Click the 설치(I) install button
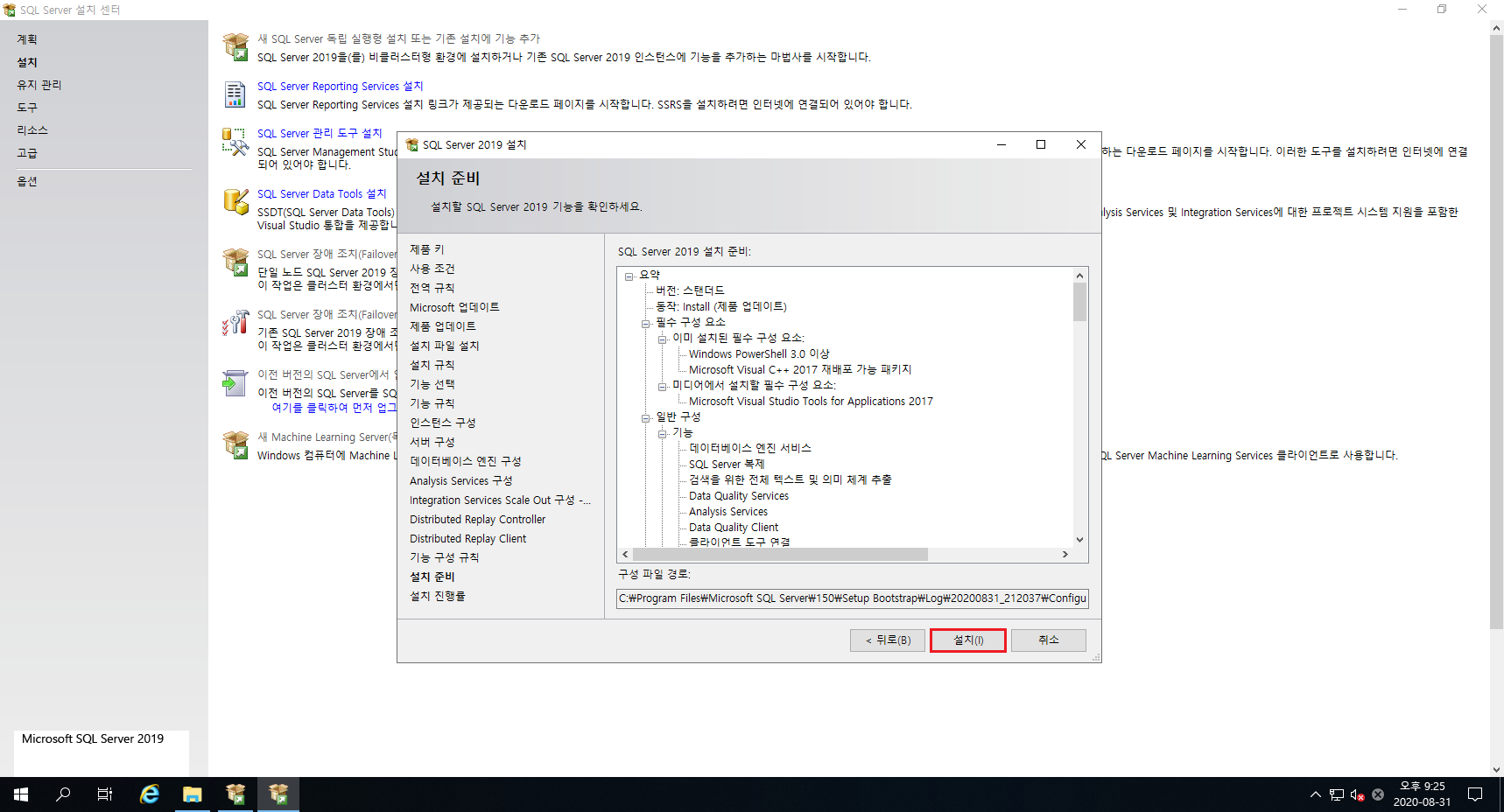 [x=968, y=640]
